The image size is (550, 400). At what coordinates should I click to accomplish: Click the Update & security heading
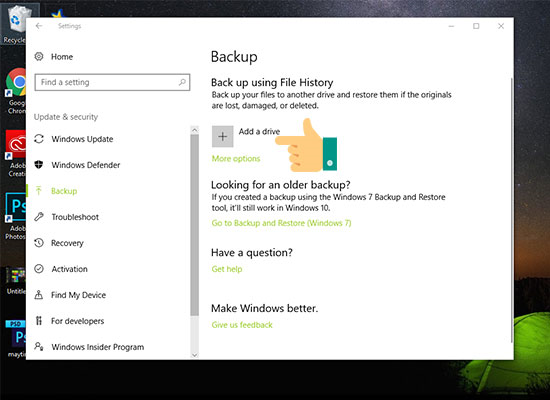(x=66, y=116)
